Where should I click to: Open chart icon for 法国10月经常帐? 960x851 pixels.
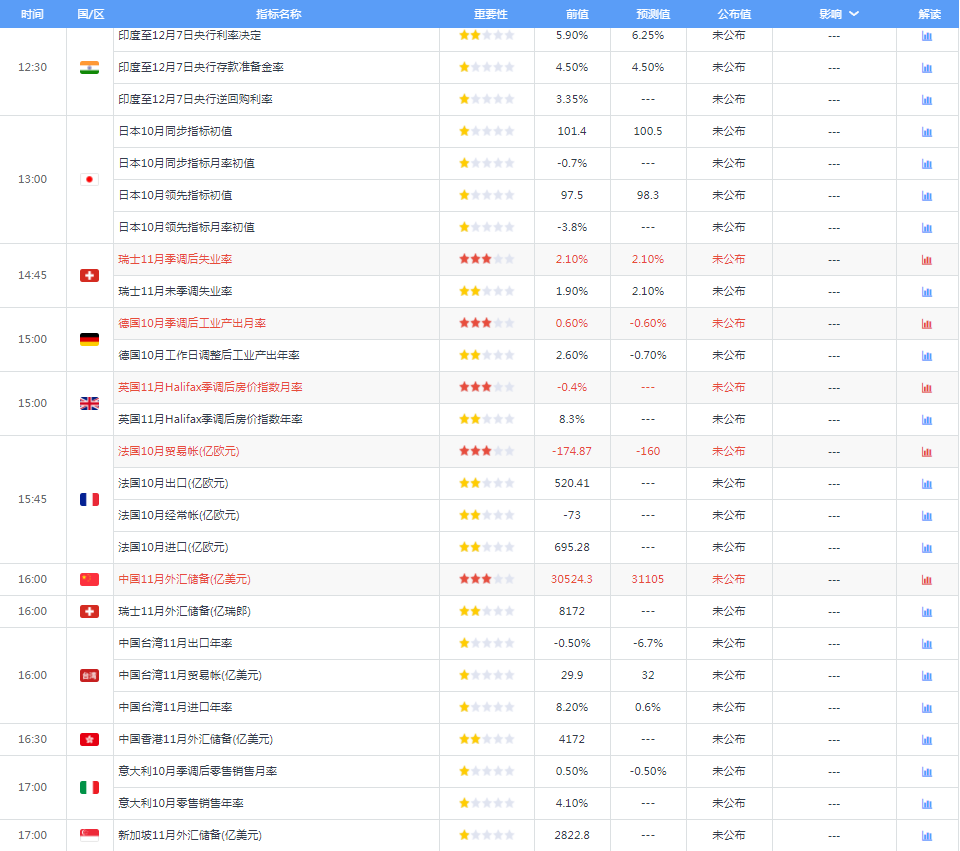click(926, 516)
